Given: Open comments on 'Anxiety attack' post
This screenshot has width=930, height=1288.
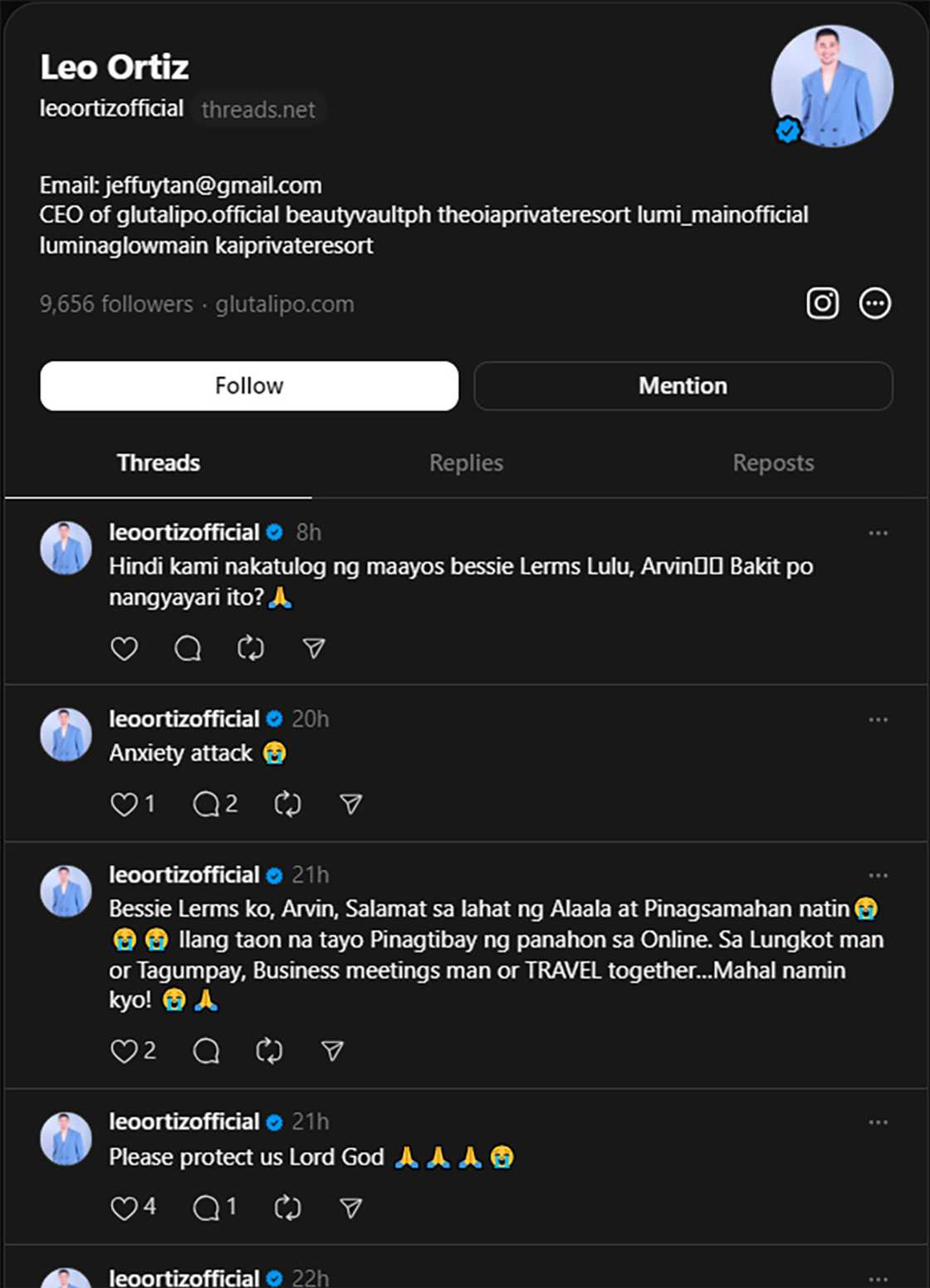Looking at the screenshot, I should pyautogui.click(x=205, y=804).
